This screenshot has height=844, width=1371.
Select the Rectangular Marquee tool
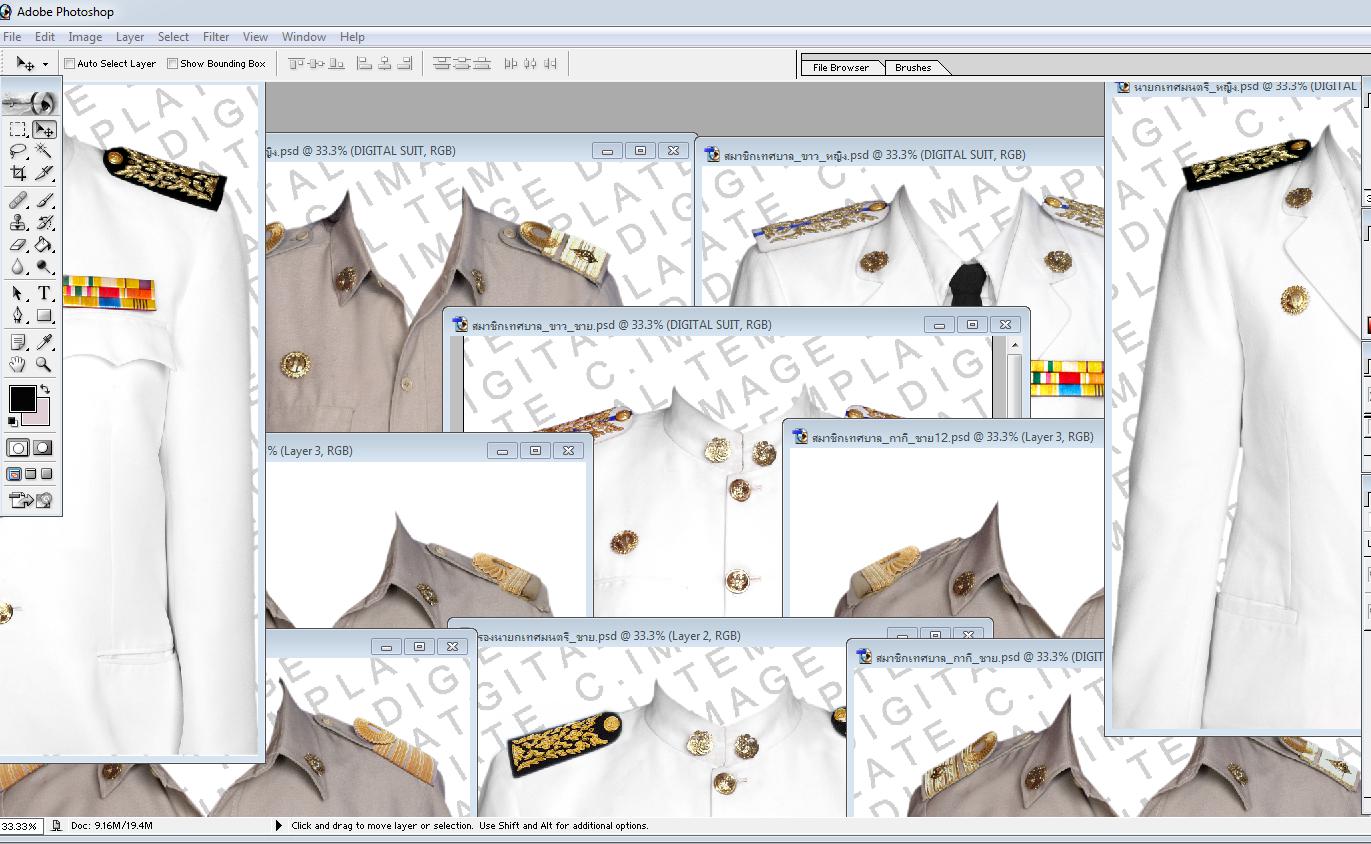click(18, 129)
